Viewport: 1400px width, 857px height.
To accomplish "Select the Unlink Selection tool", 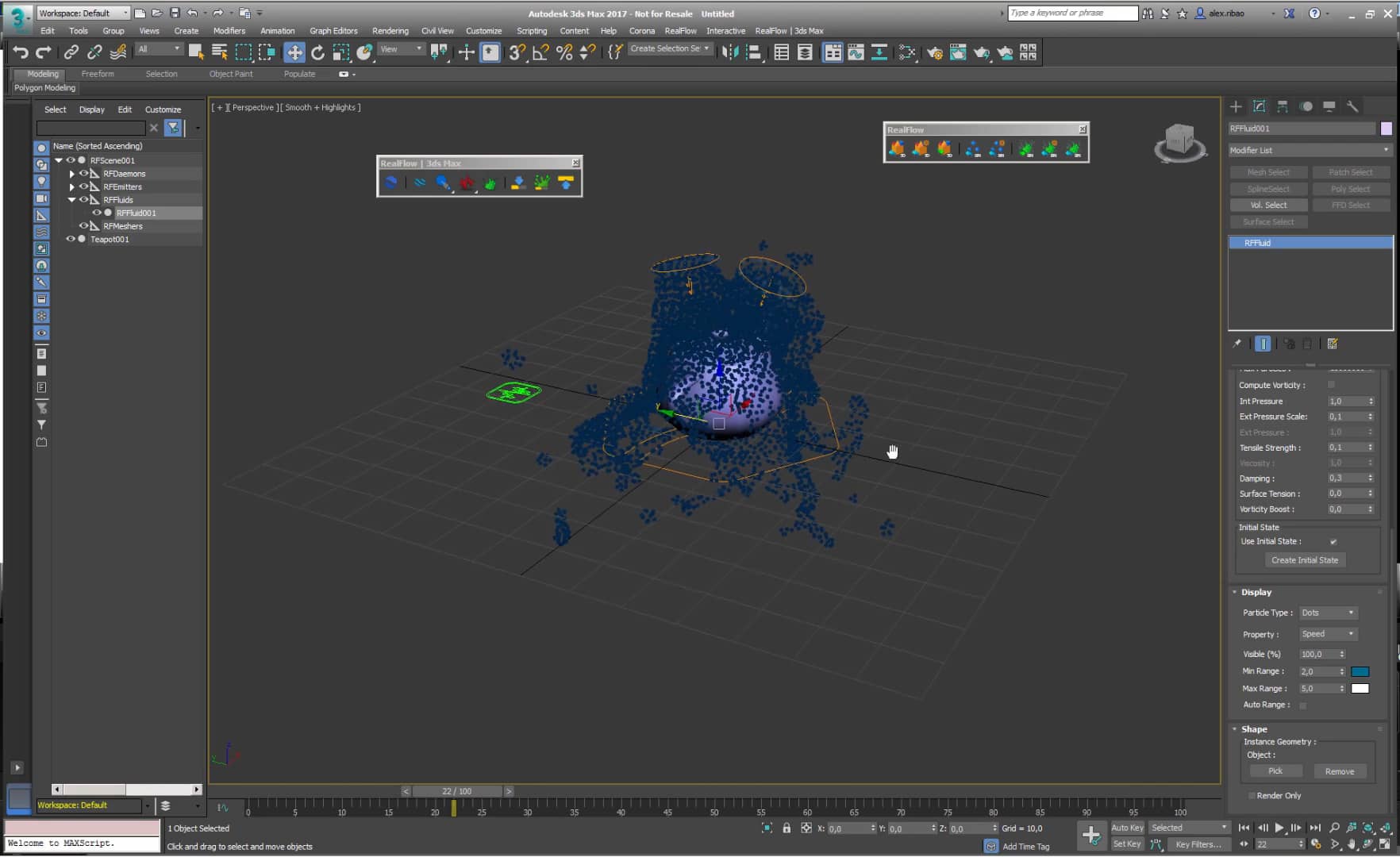I will [x=94, y=52].
